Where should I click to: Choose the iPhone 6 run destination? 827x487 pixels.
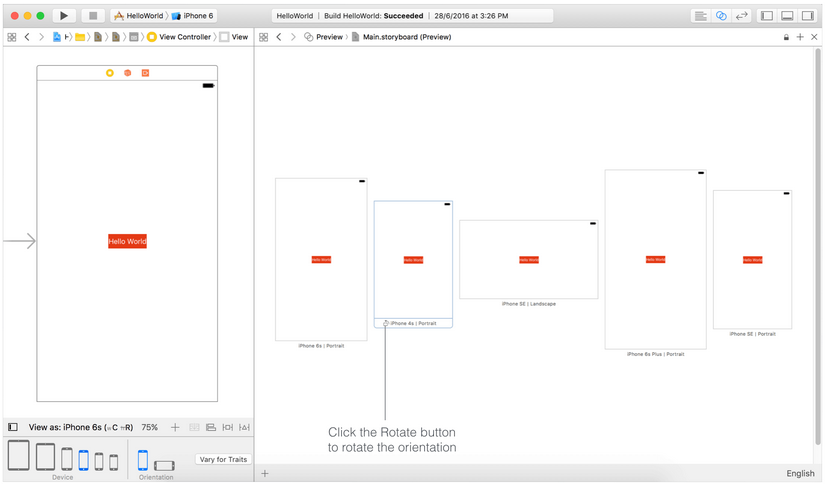click(x=193, y=16)
